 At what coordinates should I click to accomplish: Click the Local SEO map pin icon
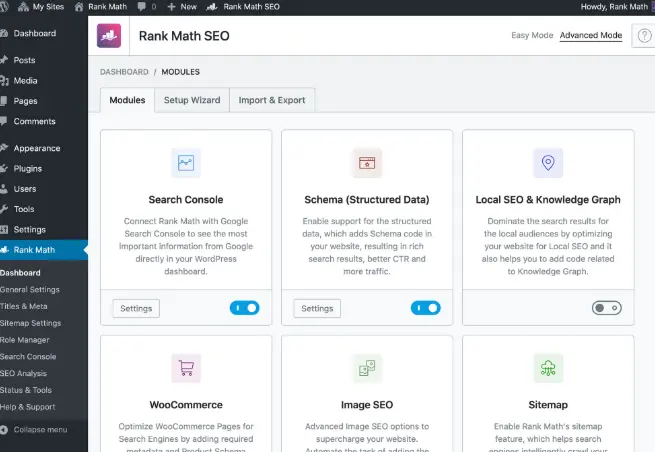548,163
